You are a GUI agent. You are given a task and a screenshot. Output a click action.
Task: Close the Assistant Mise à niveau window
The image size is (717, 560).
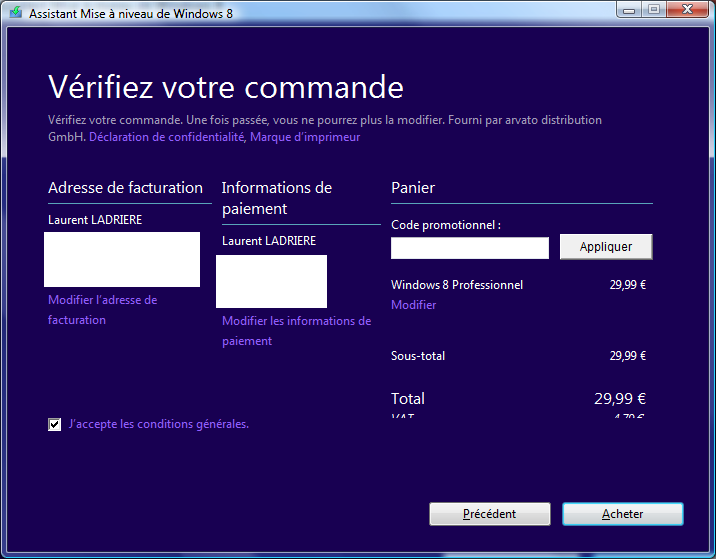click(x=687, y=10)
